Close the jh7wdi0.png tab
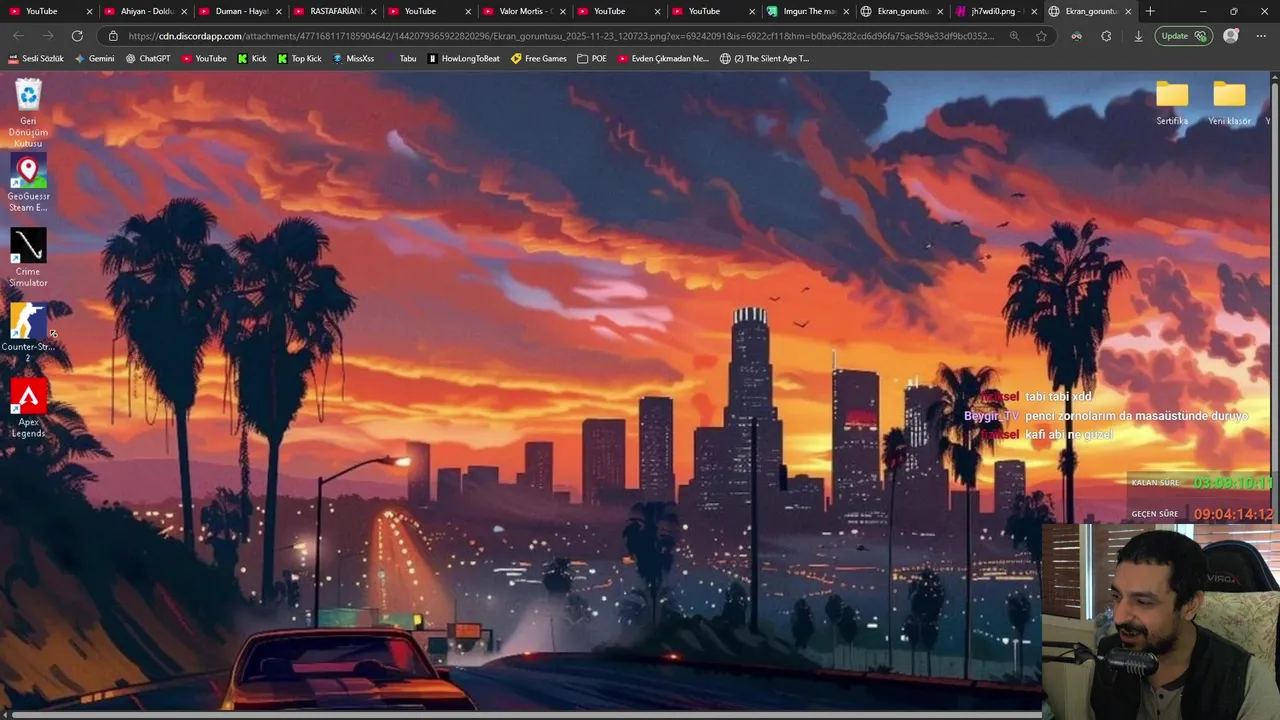This screenshot has height=720, width=1280. click(1033, 11)
